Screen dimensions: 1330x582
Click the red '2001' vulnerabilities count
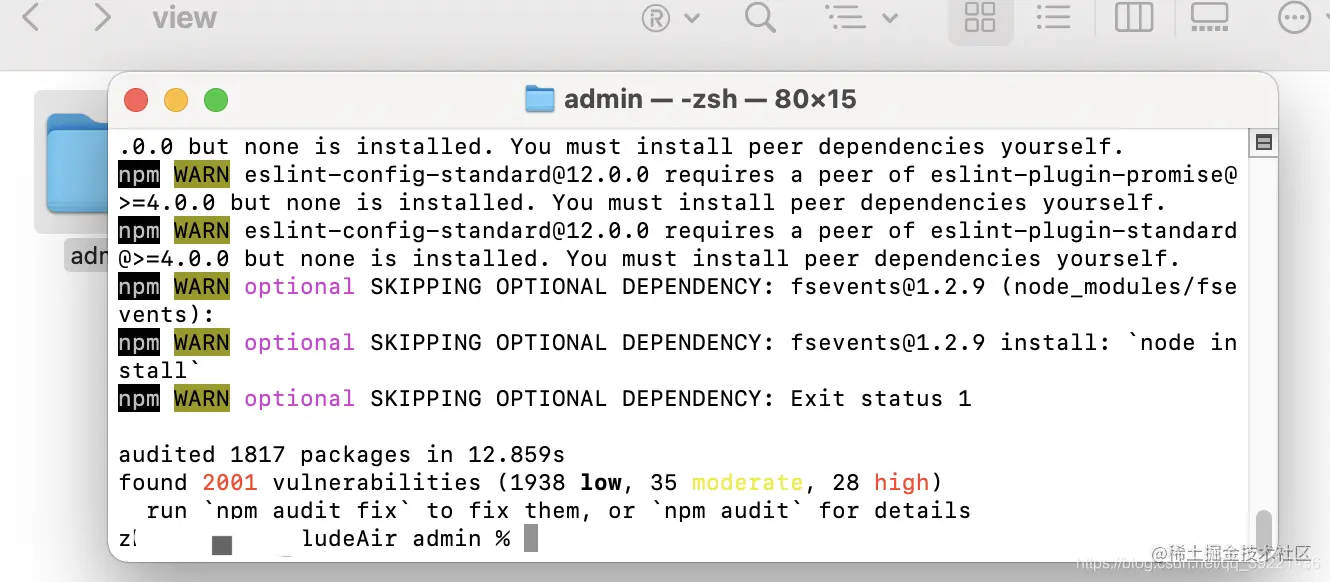tap(230, 483)
